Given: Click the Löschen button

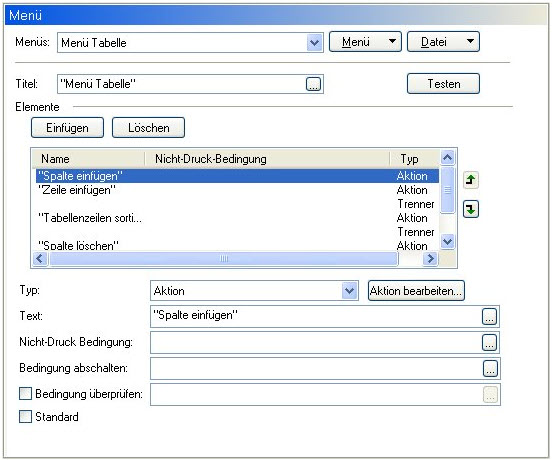Looking at the screenshot, I should coord(148,128).
